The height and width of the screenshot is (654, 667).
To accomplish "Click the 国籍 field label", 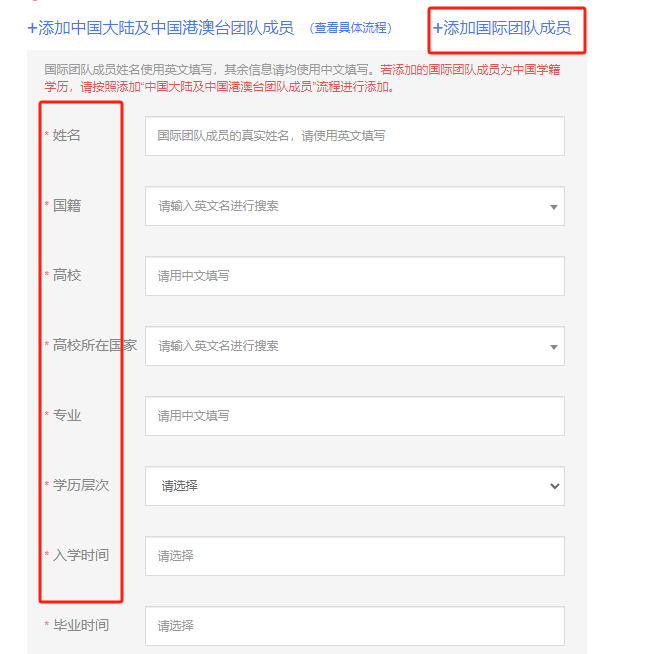I will (67, 205).
